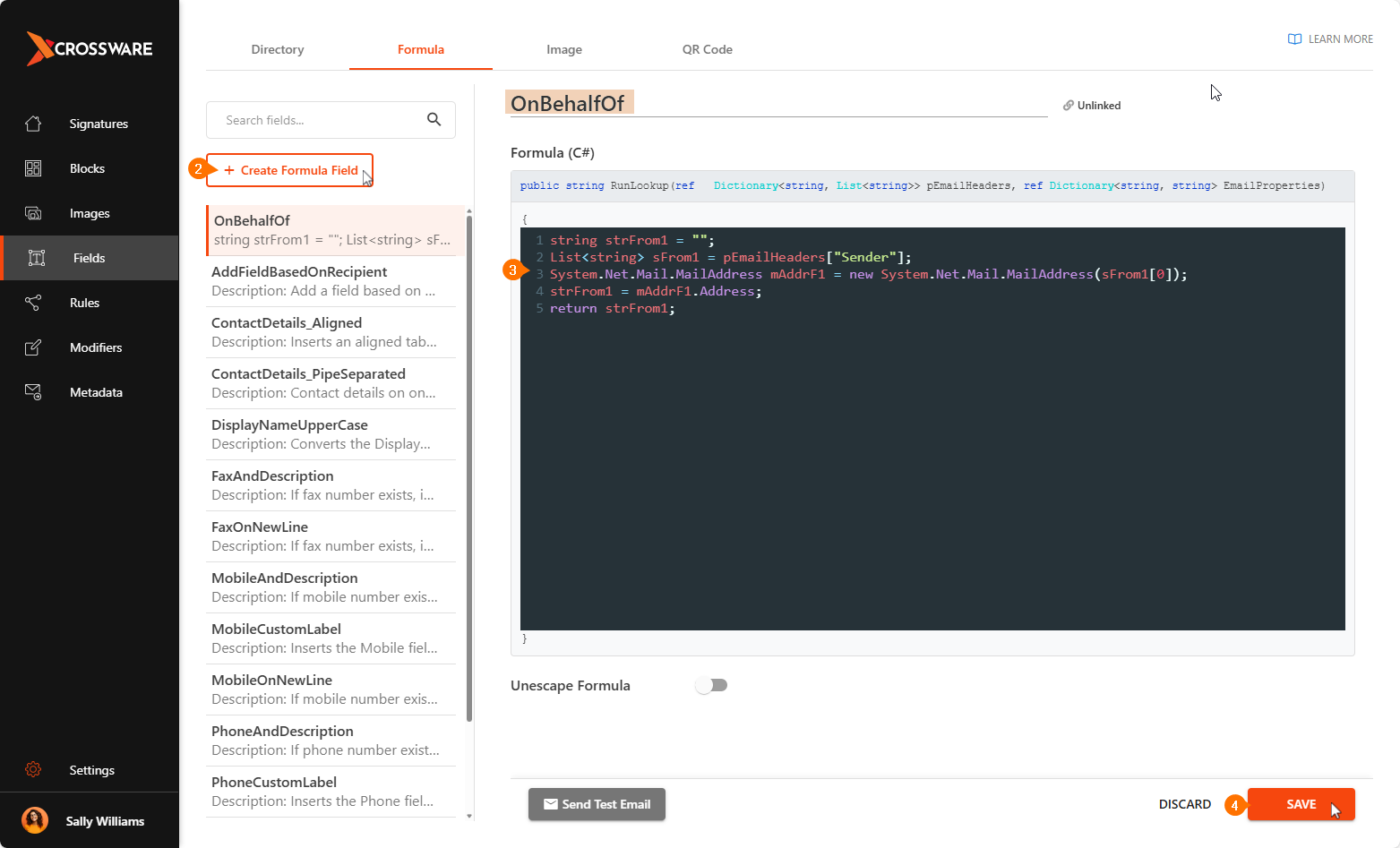1400x848 pixels.
Task: Click Sally Williams profile avatar
Action: click(x=35, y=821)
